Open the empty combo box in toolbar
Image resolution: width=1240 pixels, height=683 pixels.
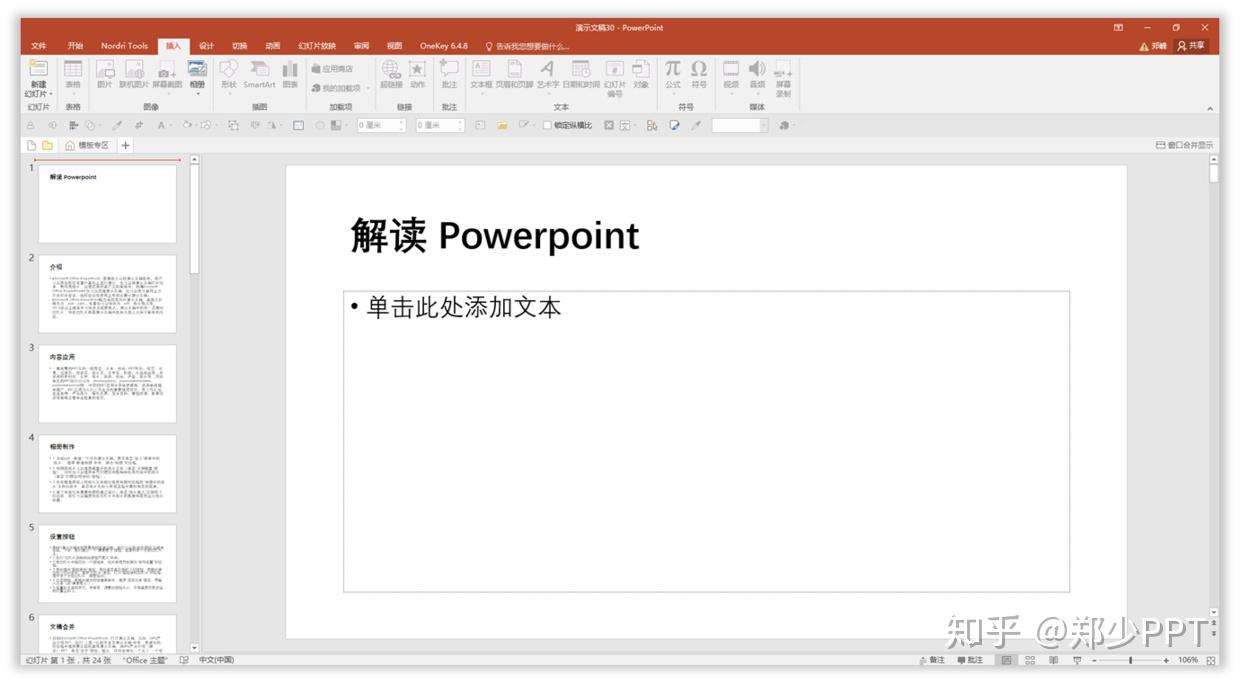point(740,125)
